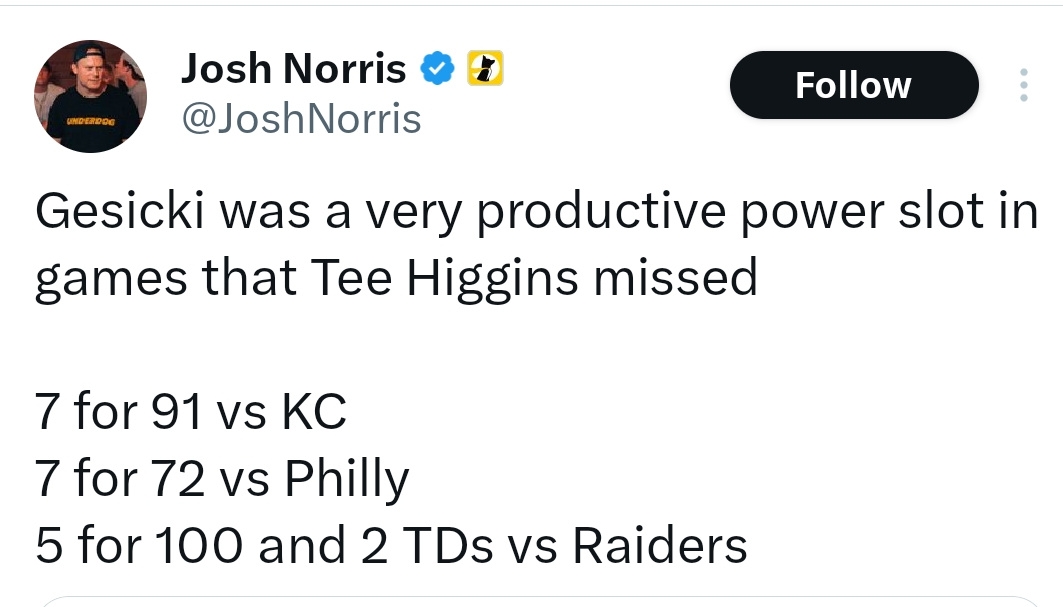The image size is (1063, 607).
Task: Click the '5 for 100' stat text
Action: pyautogui.click(x=139, y=545)
